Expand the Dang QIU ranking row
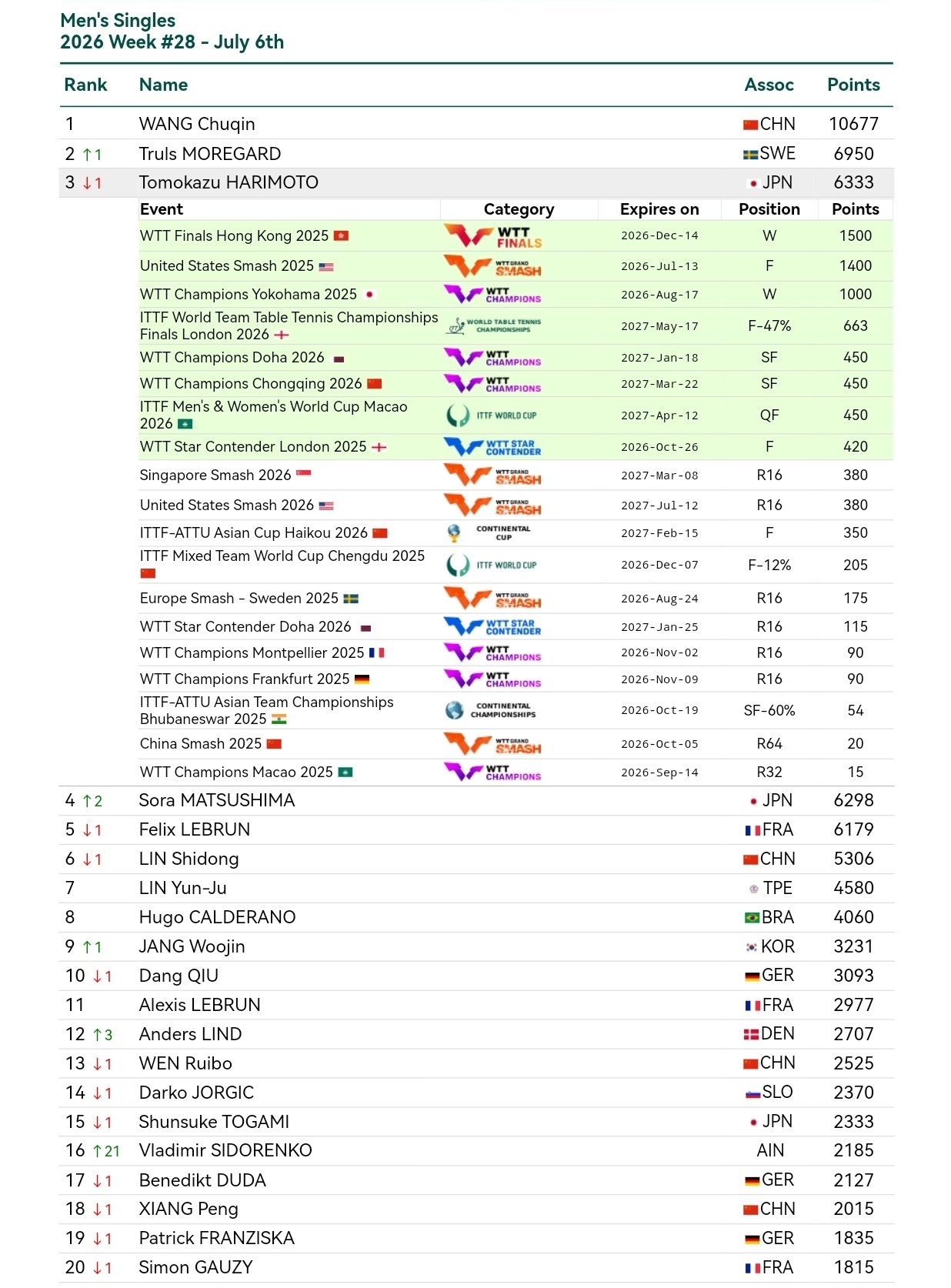The image size is (951, 1288). pyautogui.click(x=476, y=976)
